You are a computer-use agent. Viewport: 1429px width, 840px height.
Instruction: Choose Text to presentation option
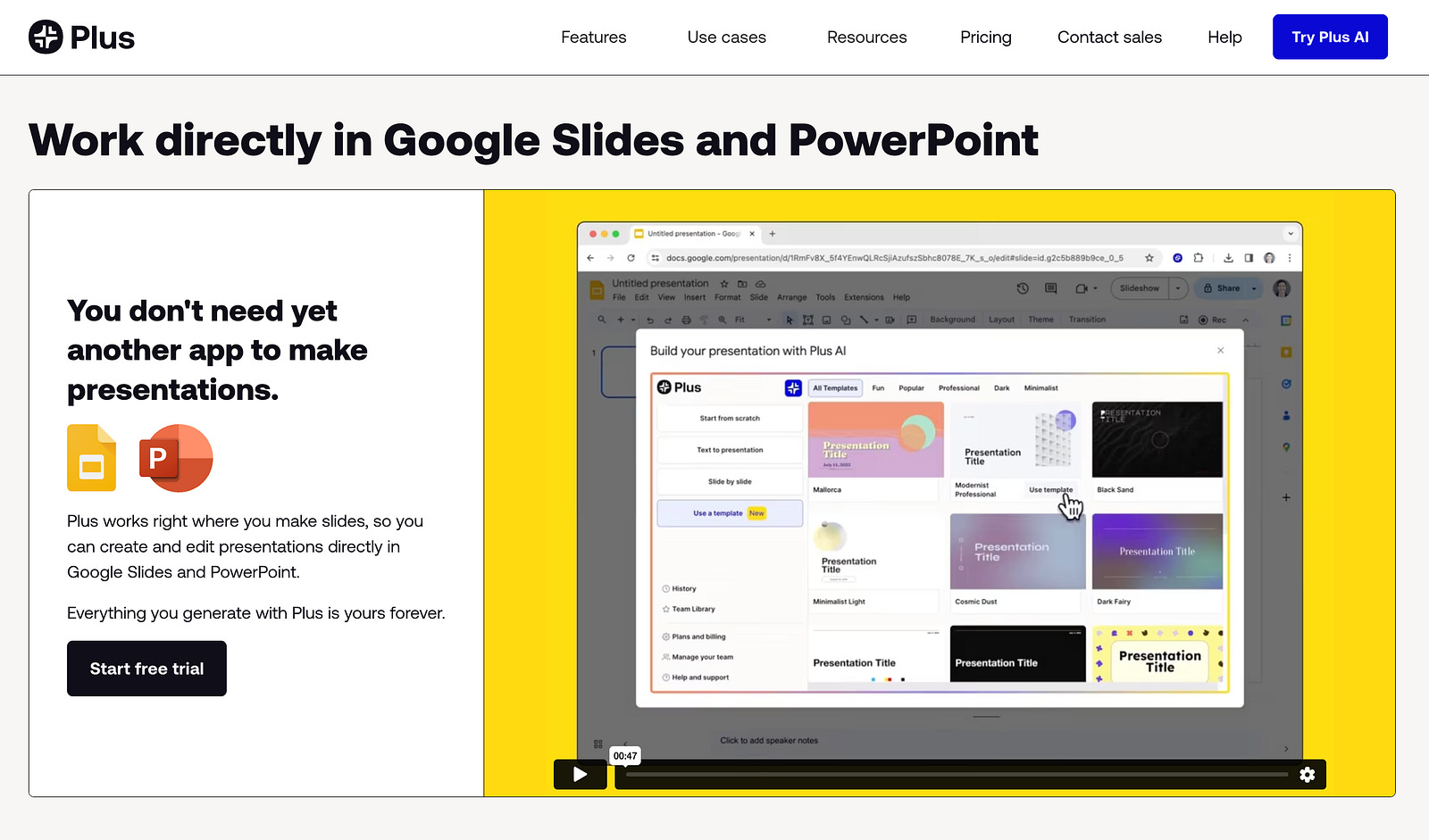[x=730, y=450]
